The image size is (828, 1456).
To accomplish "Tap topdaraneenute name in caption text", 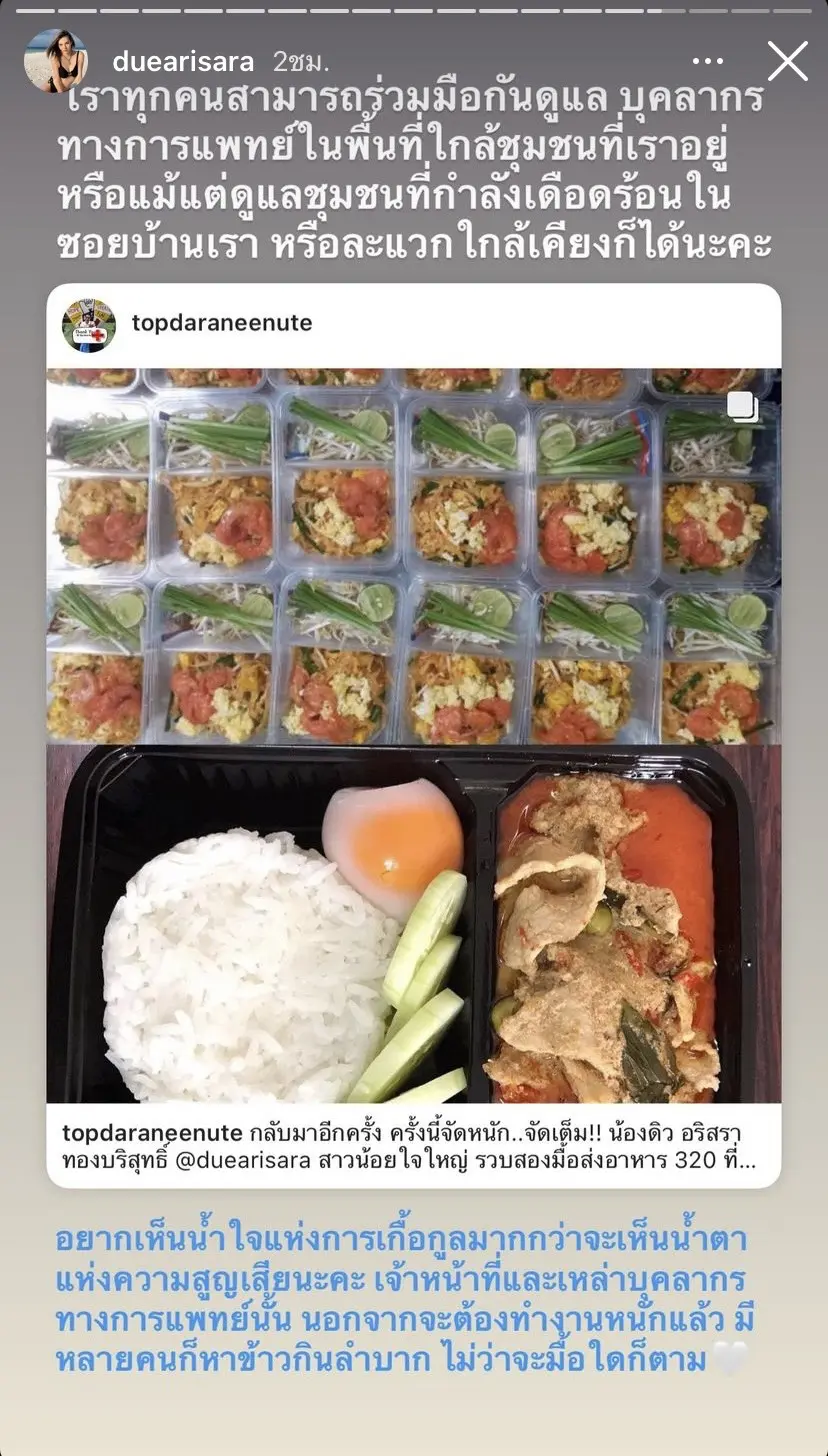I will point(152,1133).
